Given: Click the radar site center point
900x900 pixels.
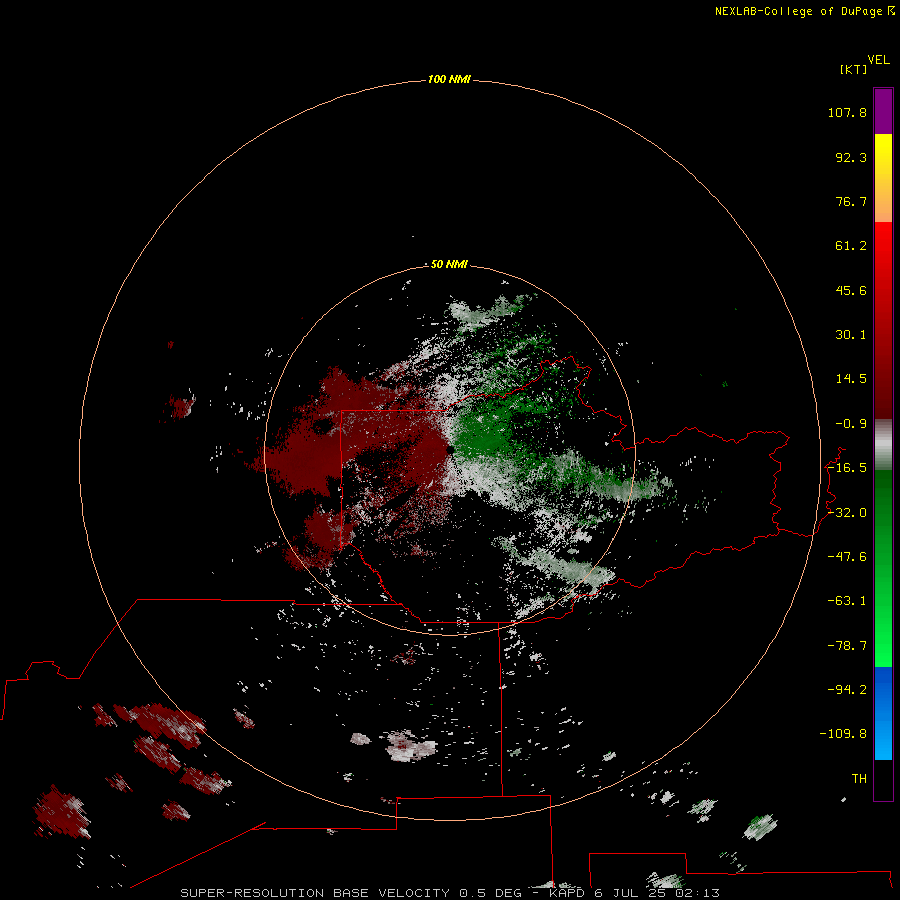Looking at the screenshot, I should [449, 450].
